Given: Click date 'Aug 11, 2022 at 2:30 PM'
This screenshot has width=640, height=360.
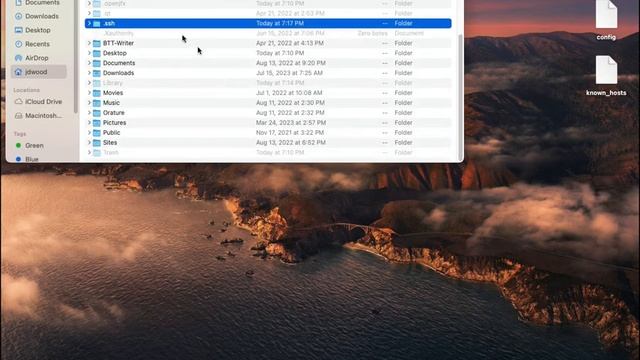Looking at the screenshot, I should 290,102.
